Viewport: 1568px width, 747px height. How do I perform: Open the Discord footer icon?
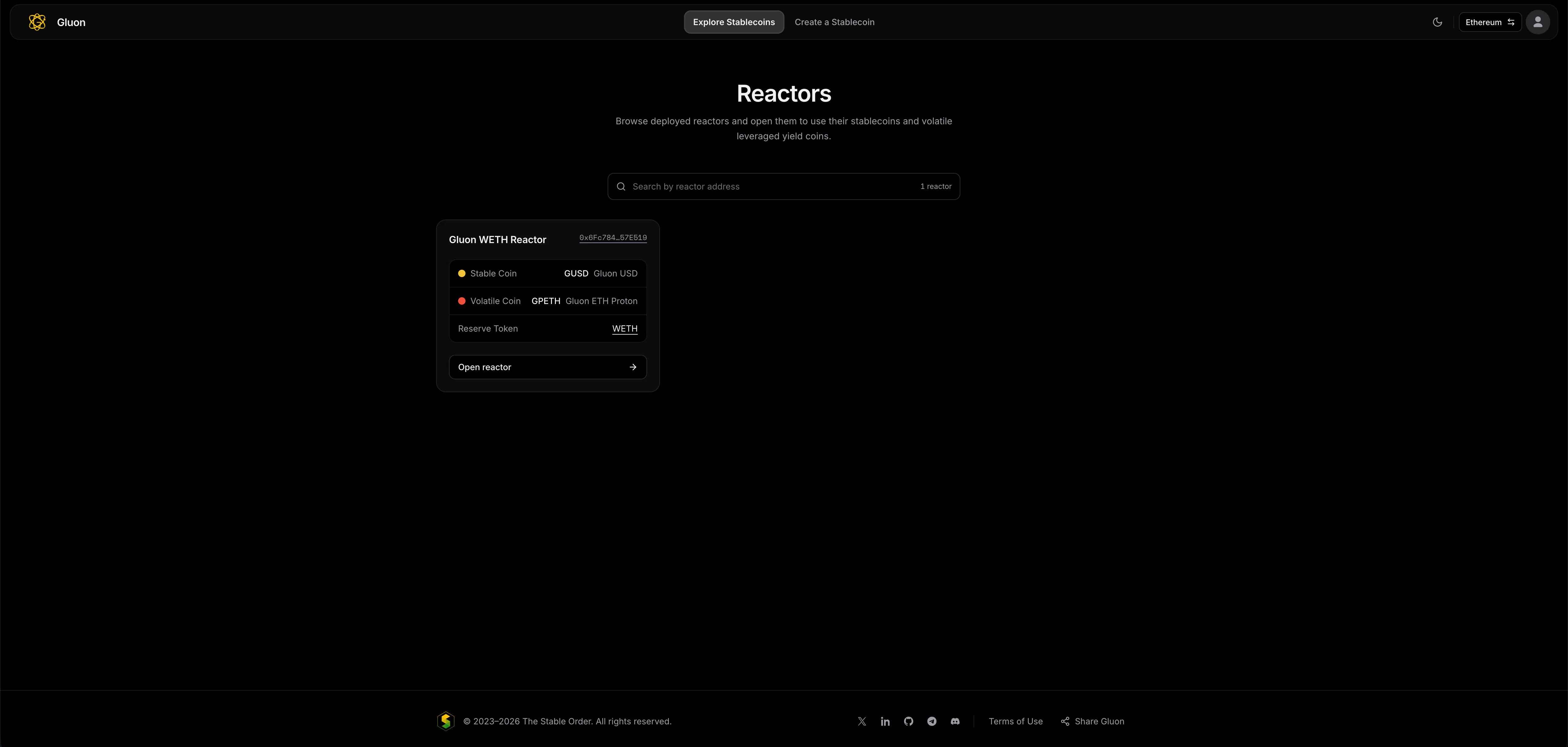click(955, 721)
